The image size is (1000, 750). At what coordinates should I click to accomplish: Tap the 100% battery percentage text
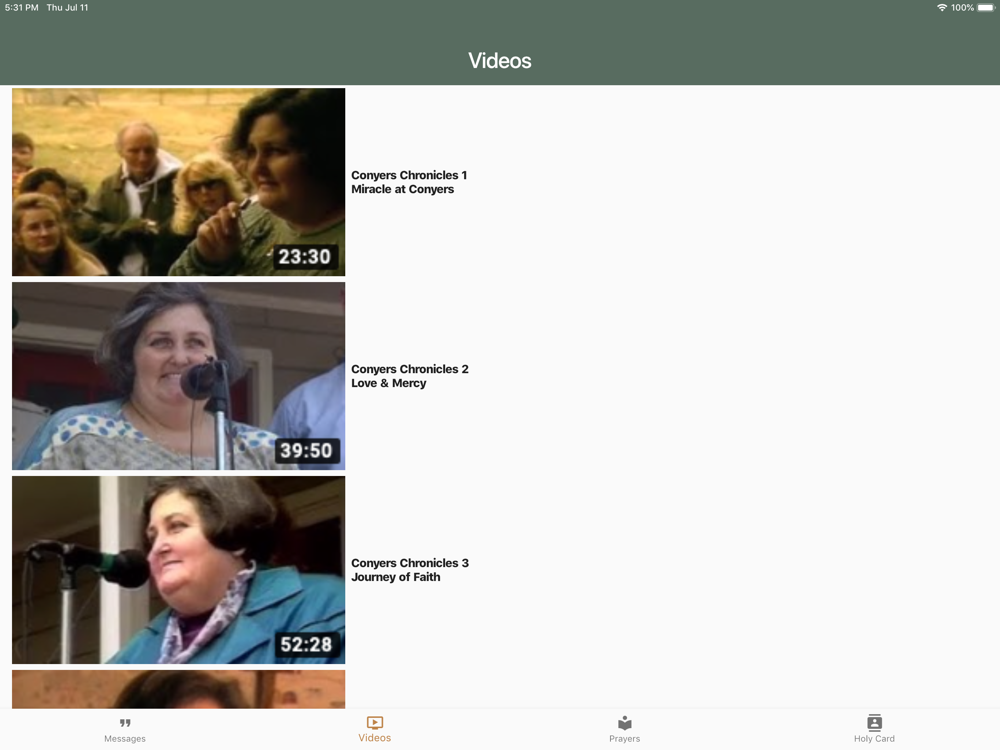[962, 8]
